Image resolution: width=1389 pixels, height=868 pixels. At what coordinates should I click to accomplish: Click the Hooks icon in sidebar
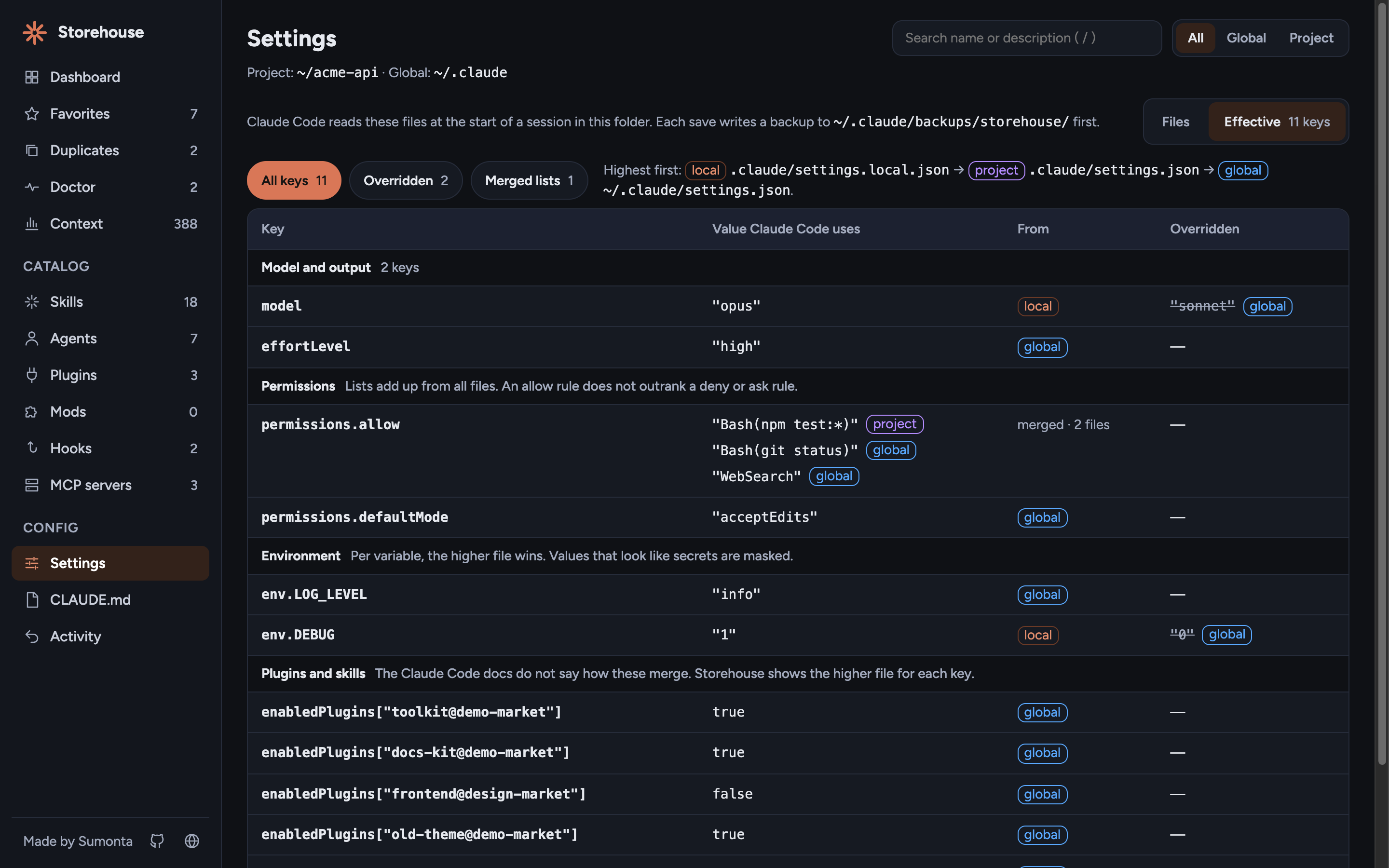[x=31, y=448]
